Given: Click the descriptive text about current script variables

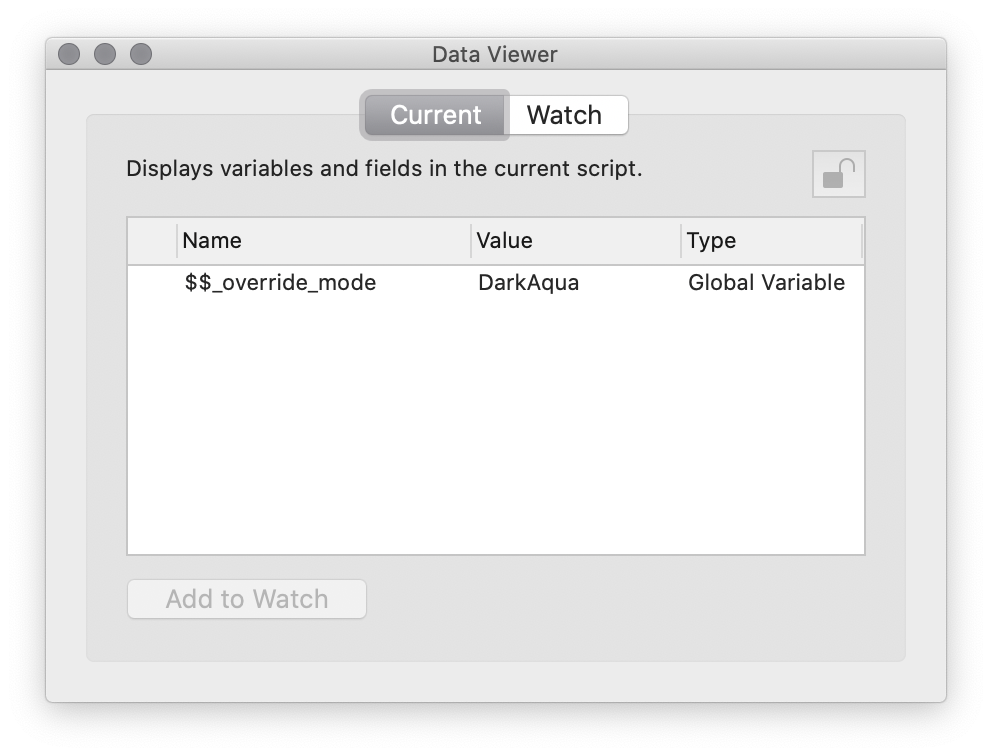Looking at the screenshot, I should point(386,168).
